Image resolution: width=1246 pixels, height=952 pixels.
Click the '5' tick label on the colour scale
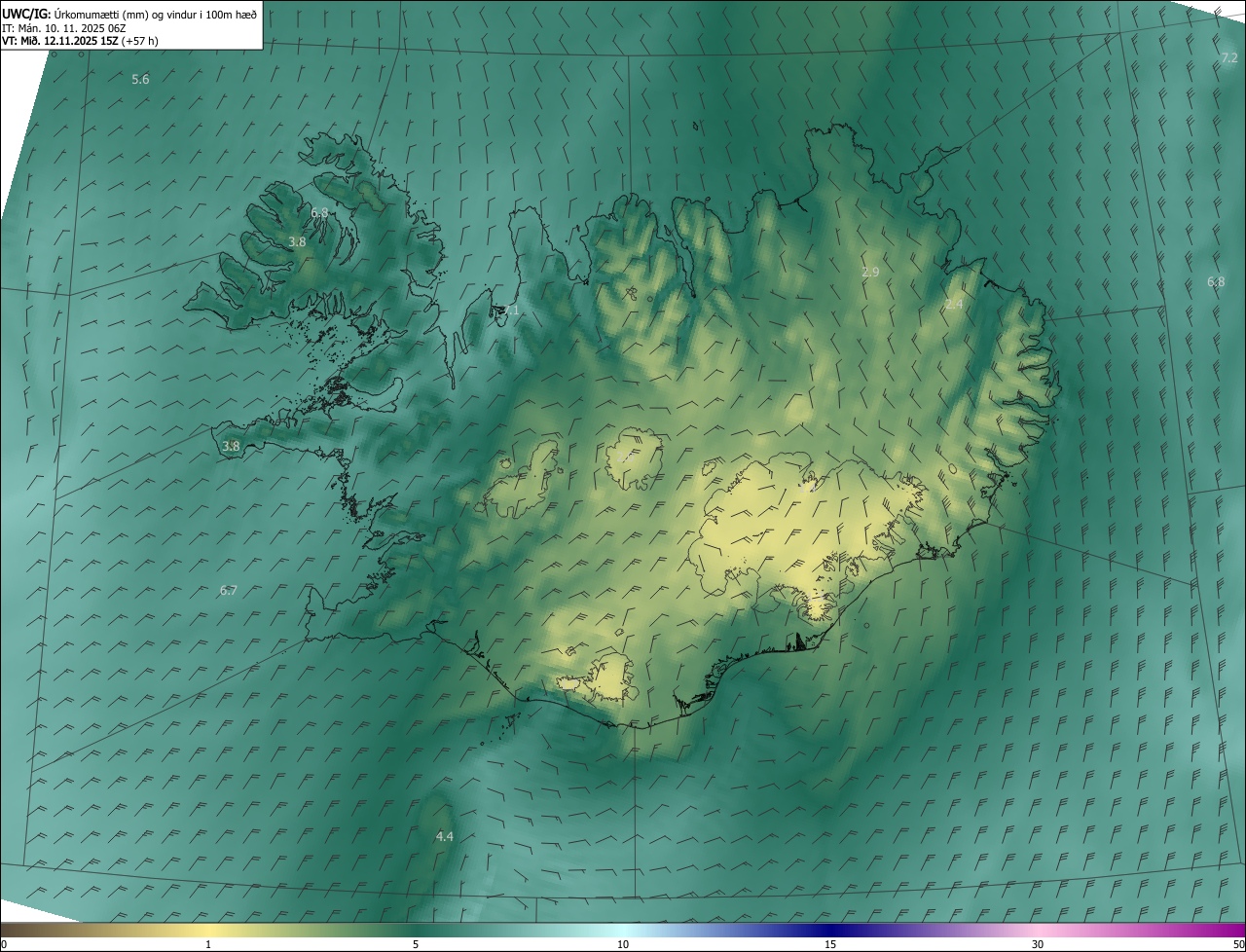416,945
